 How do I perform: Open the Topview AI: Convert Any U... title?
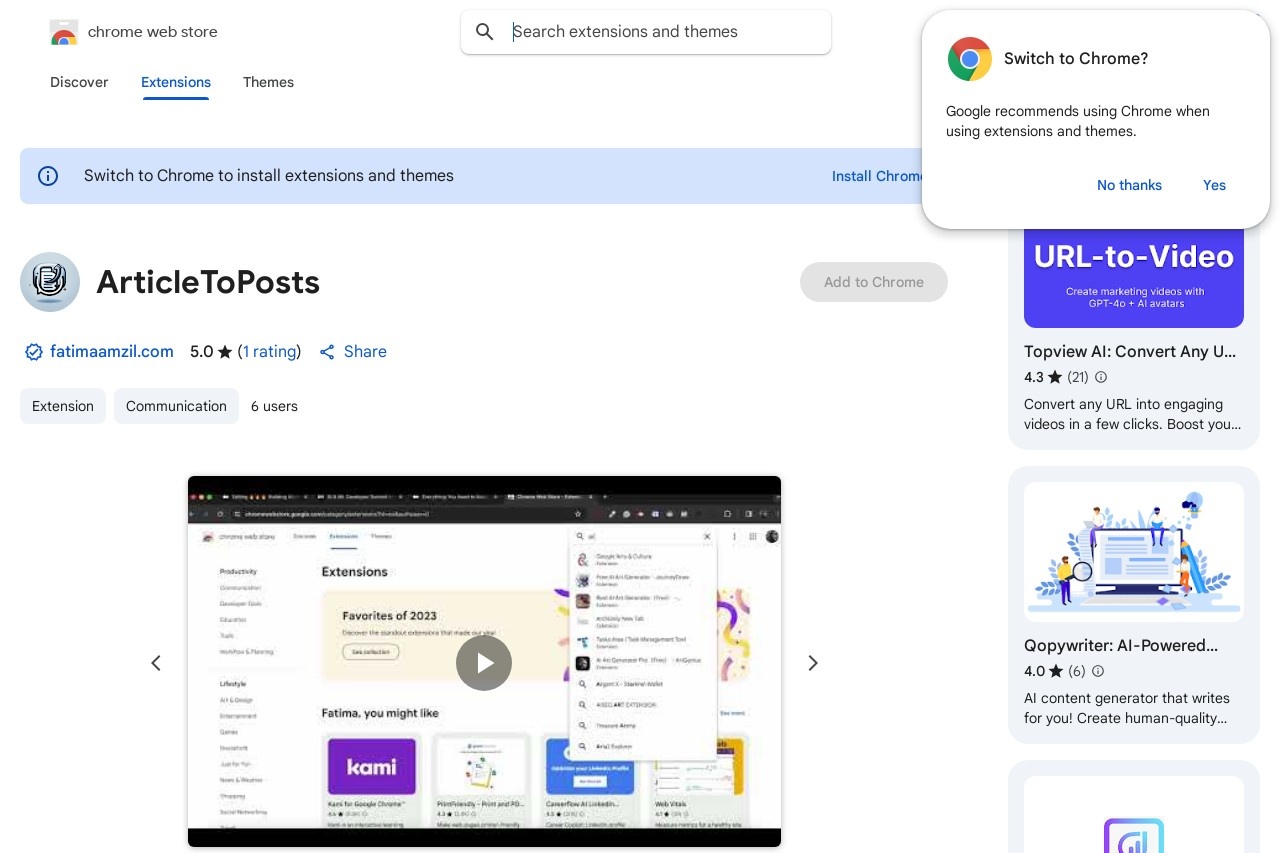click(1130, 352)
